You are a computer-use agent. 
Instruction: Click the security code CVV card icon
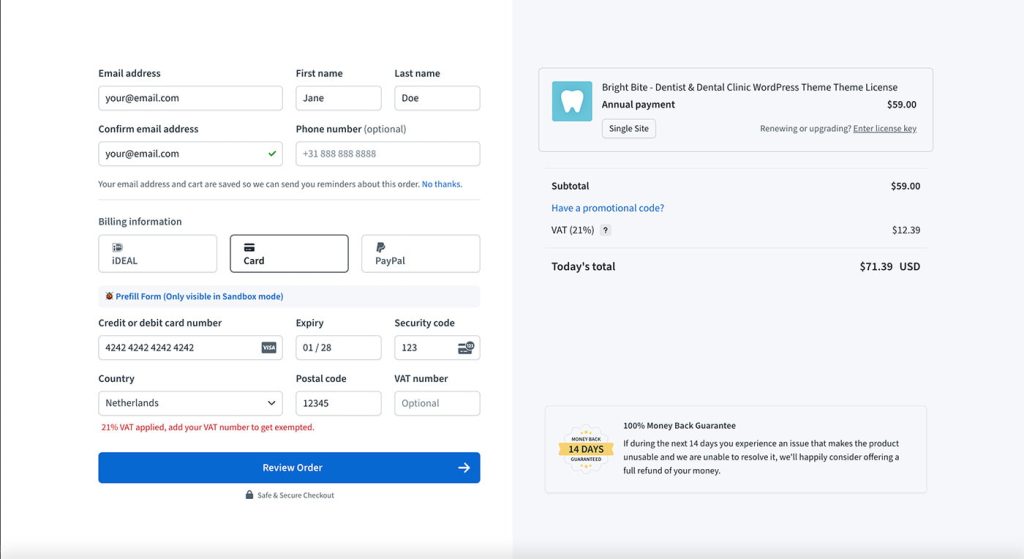tap(466, 348)
